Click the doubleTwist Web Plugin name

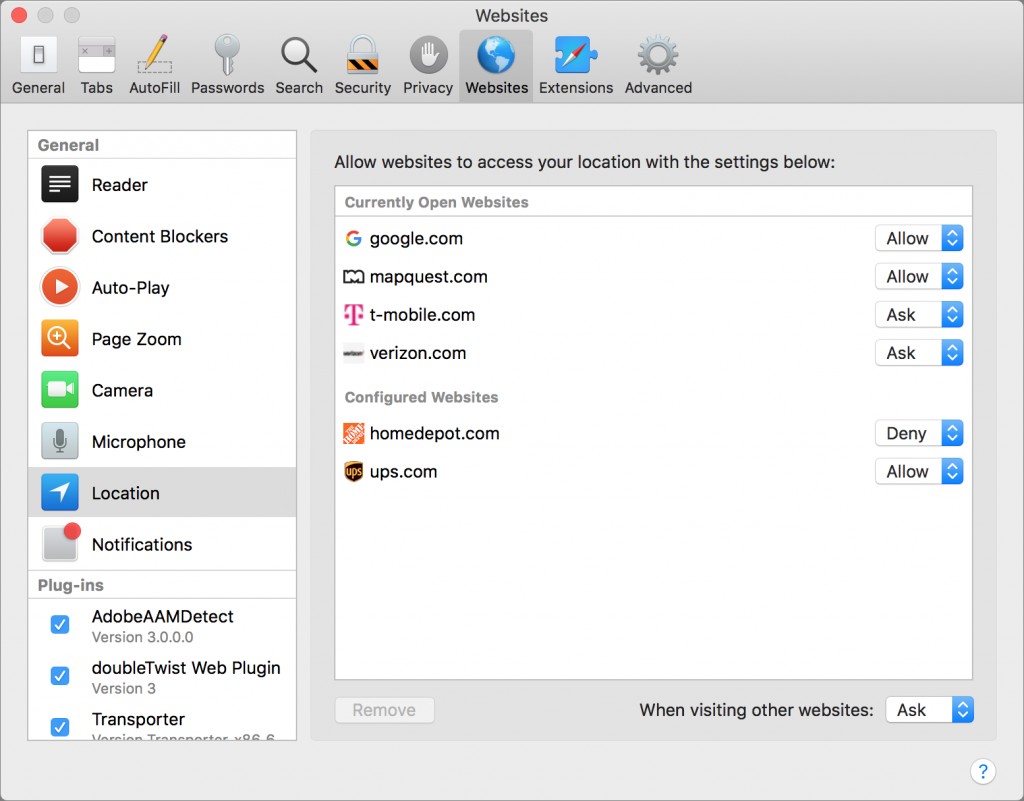coord(186,668)
